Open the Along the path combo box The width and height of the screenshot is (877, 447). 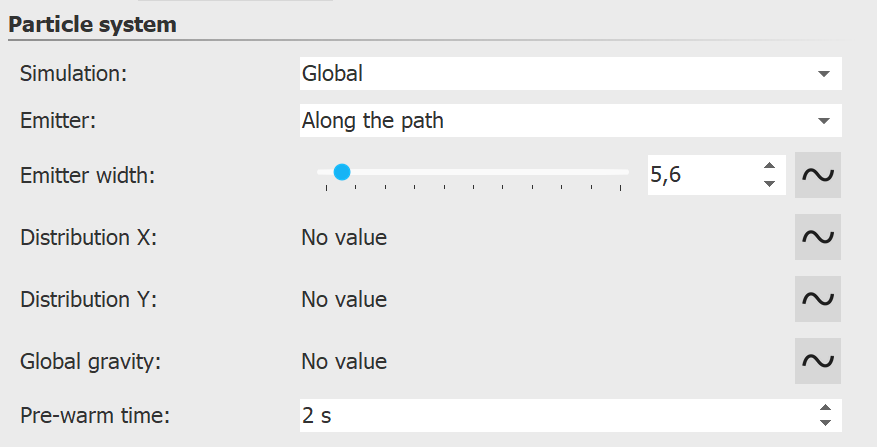pos(550,121)
